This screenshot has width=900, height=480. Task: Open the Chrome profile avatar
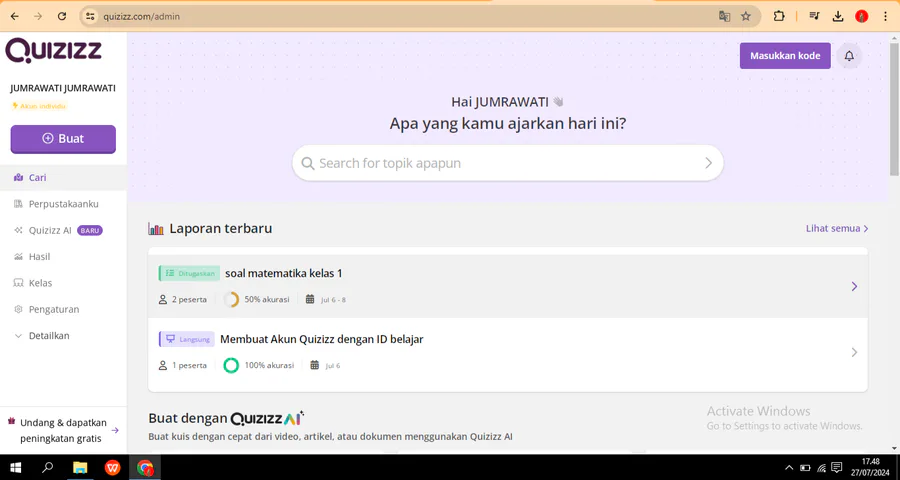click(x=861, y=16)
